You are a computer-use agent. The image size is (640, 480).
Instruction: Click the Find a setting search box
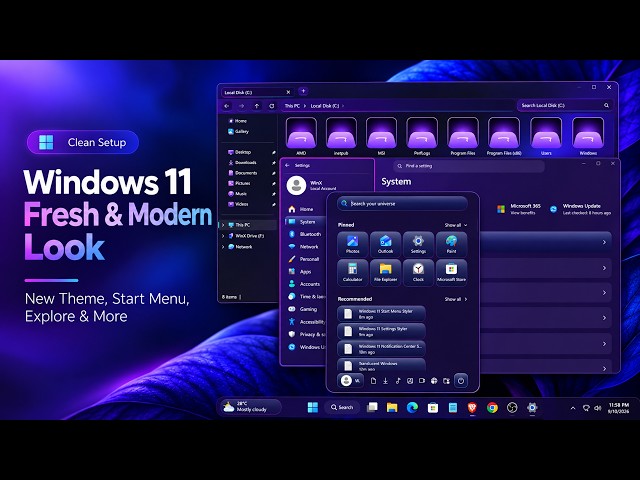tap(469, 166)
